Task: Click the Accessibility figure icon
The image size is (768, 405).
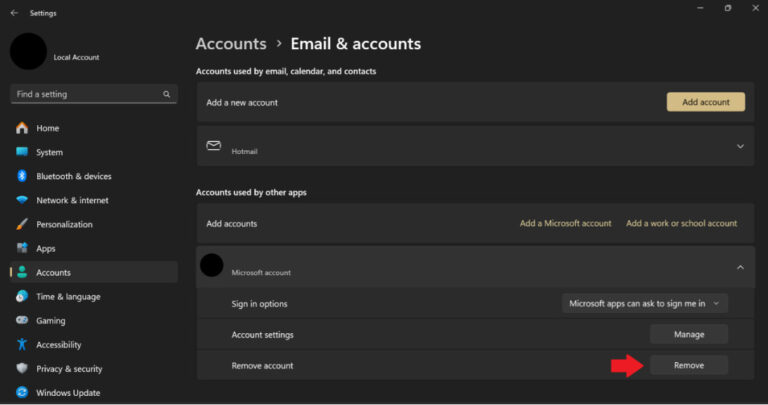Action: pyautogui.click(x=22, y=344)
